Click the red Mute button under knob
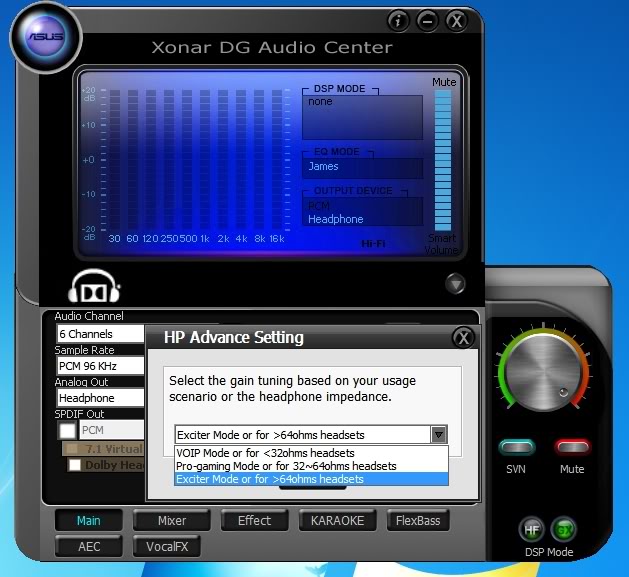629x577 pixels. click(572, 447)
